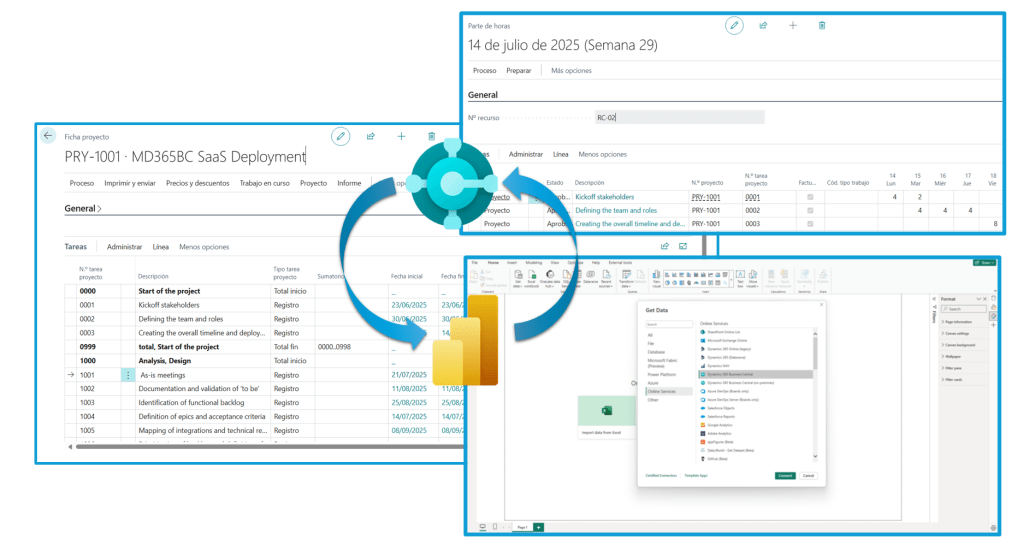Toggle Factu checkbox on Defining the team row
Image resolution: width=1023 pixels, height=551 pixels.
pos(810,211)
